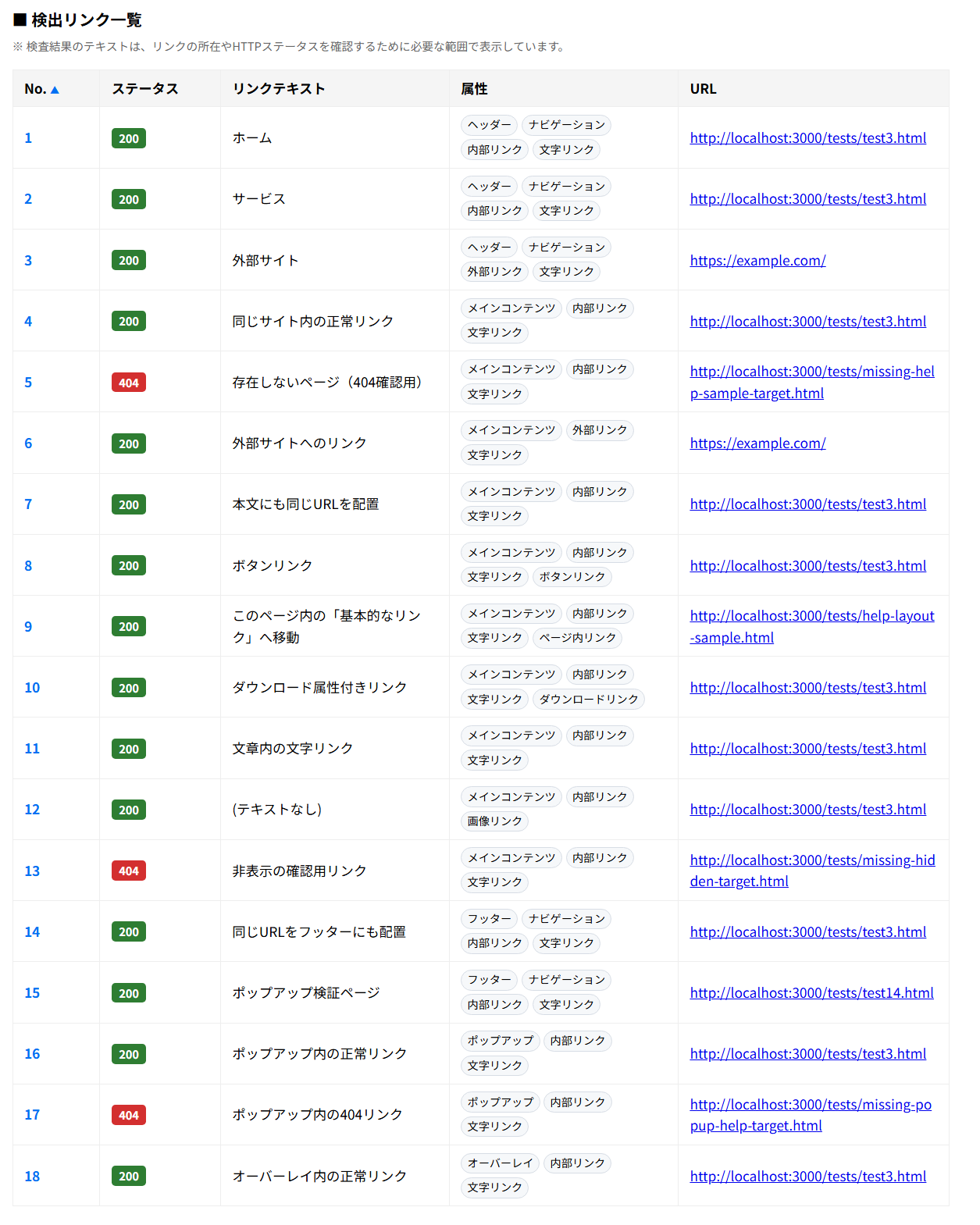This screenshot has height=1225, width=980.
Task: Select the text ポップアップ内の404リンク
Action: [318, 1115]
